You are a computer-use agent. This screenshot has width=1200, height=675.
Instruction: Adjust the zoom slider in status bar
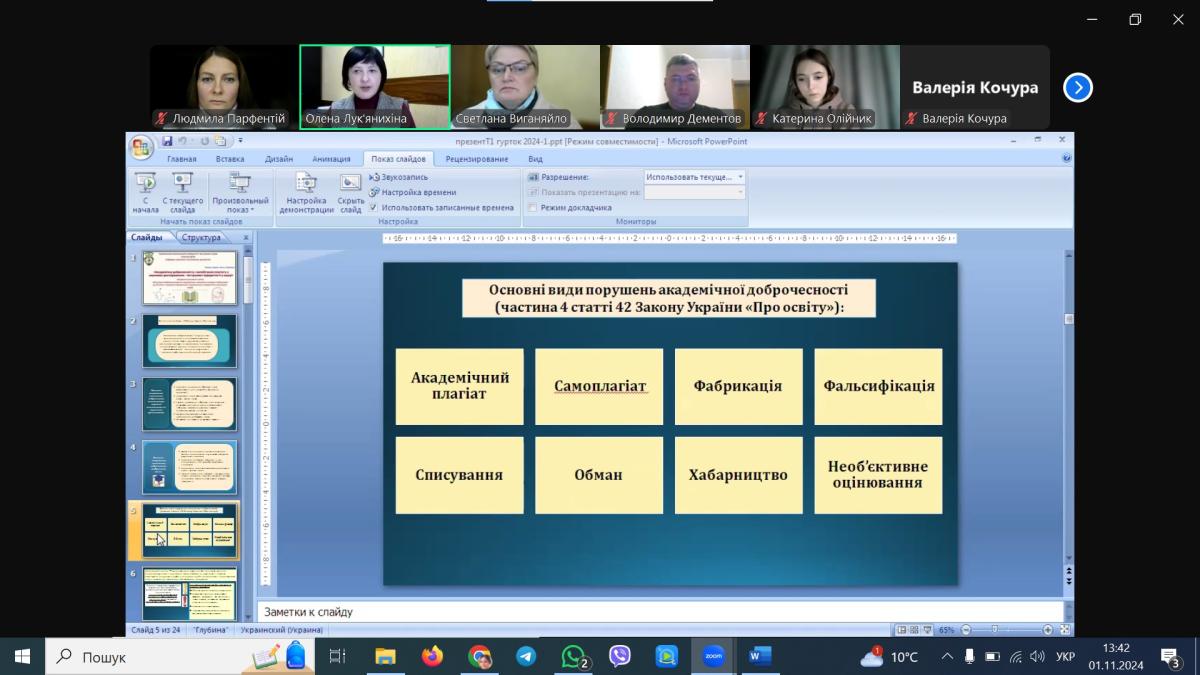(x=994, y=630)
